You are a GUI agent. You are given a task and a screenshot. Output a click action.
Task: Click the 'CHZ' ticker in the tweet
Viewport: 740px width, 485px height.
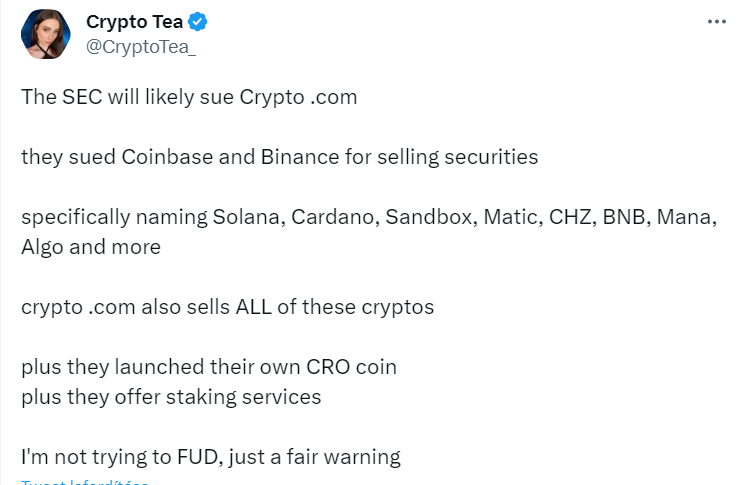[572, 217]
